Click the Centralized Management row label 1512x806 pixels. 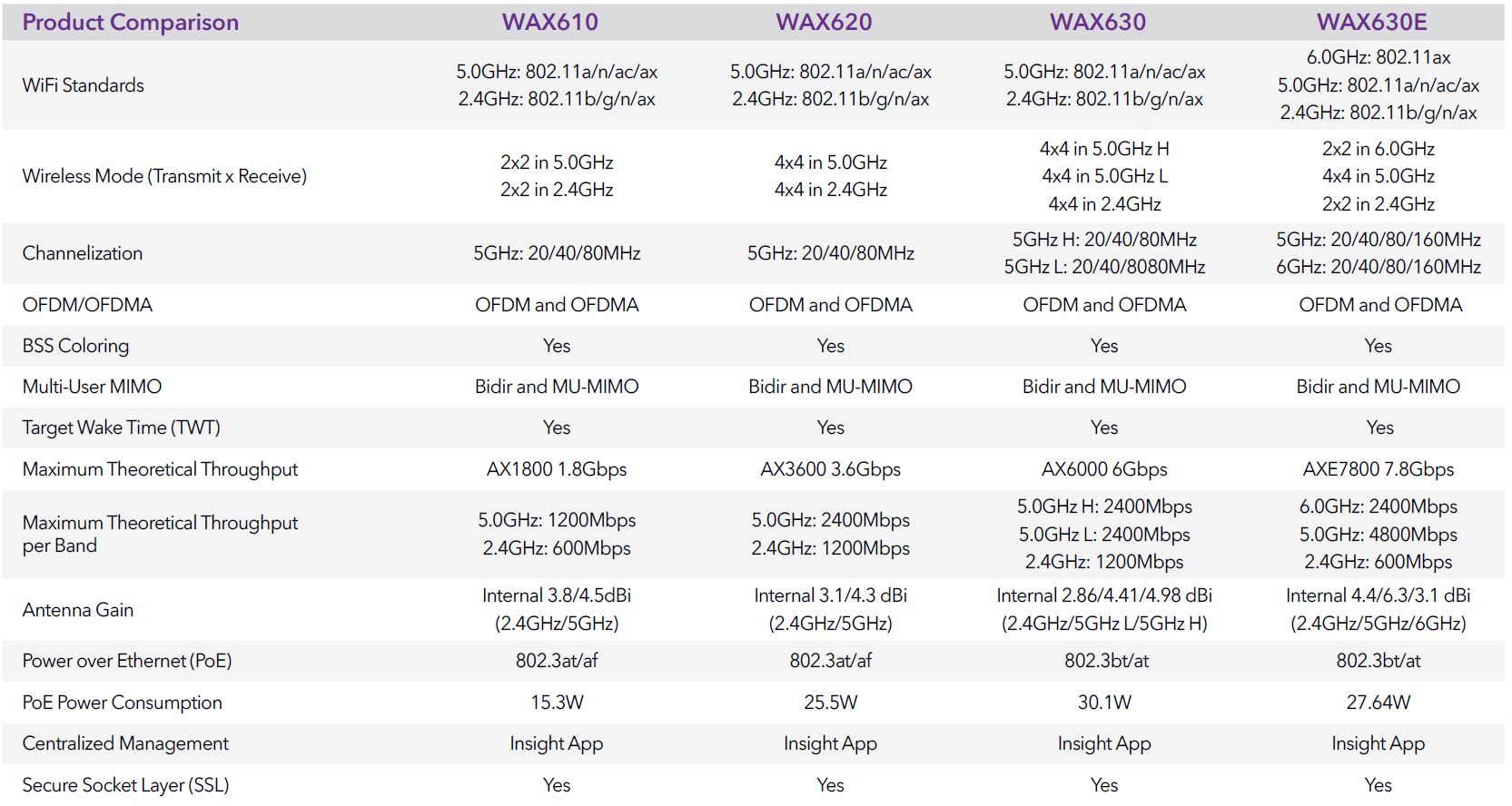pos(125,743)
